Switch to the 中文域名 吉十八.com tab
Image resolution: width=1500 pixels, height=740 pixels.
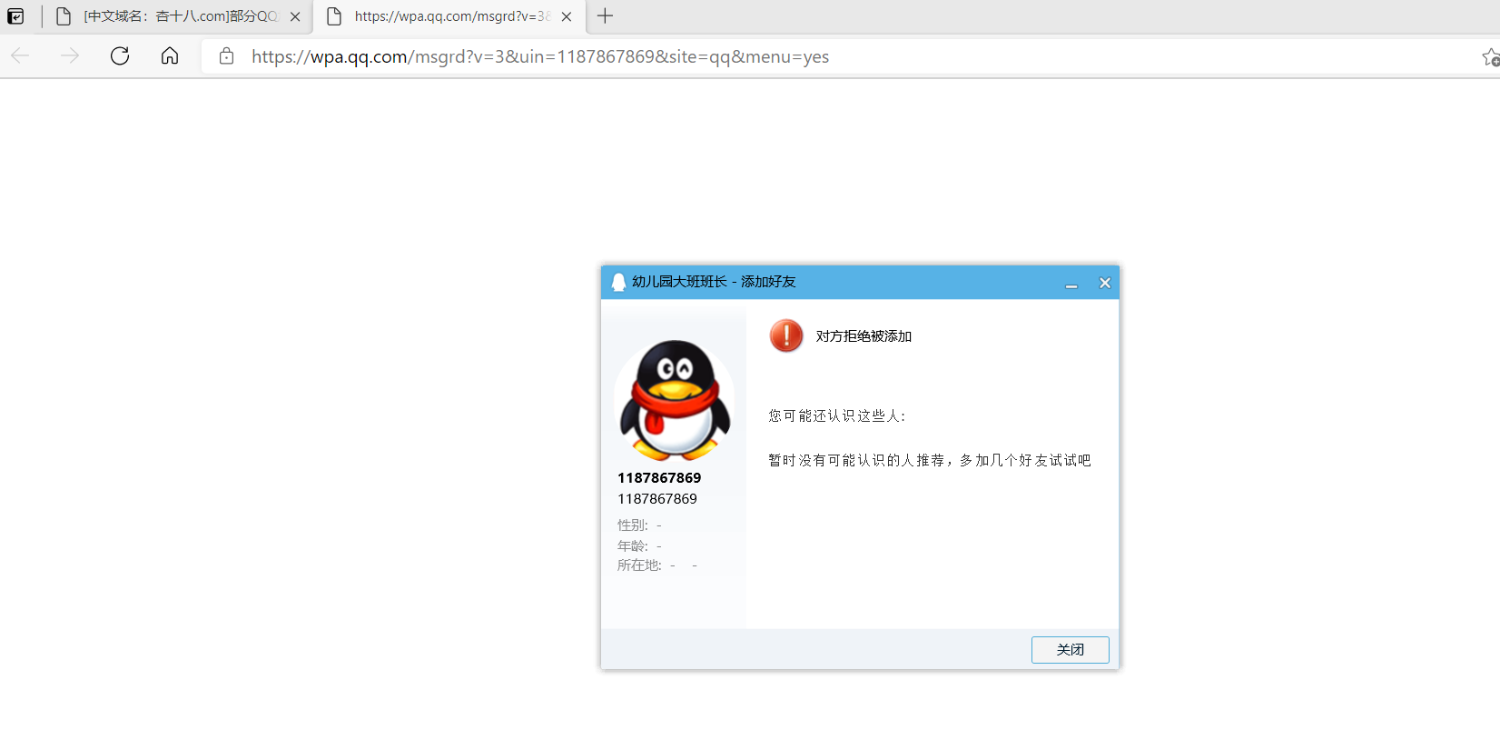pos(180,16)
